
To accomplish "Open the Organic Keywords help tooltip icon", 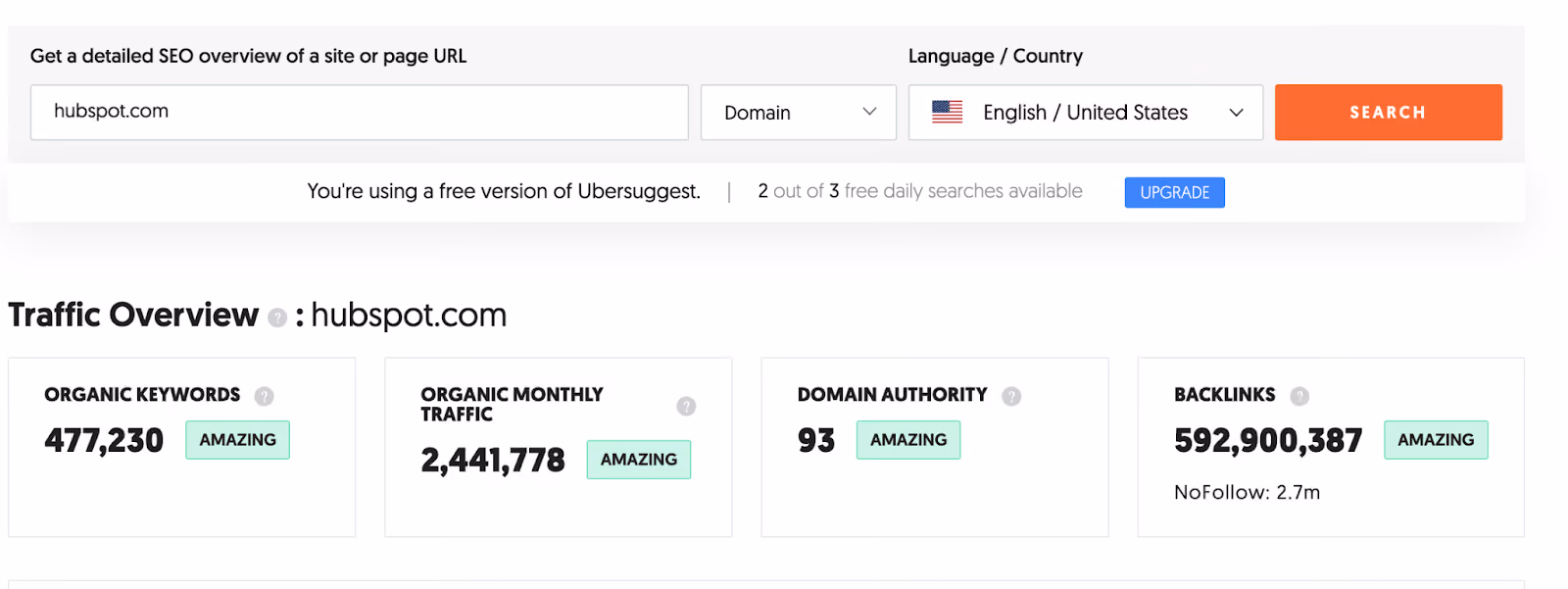I will (264, 396).
